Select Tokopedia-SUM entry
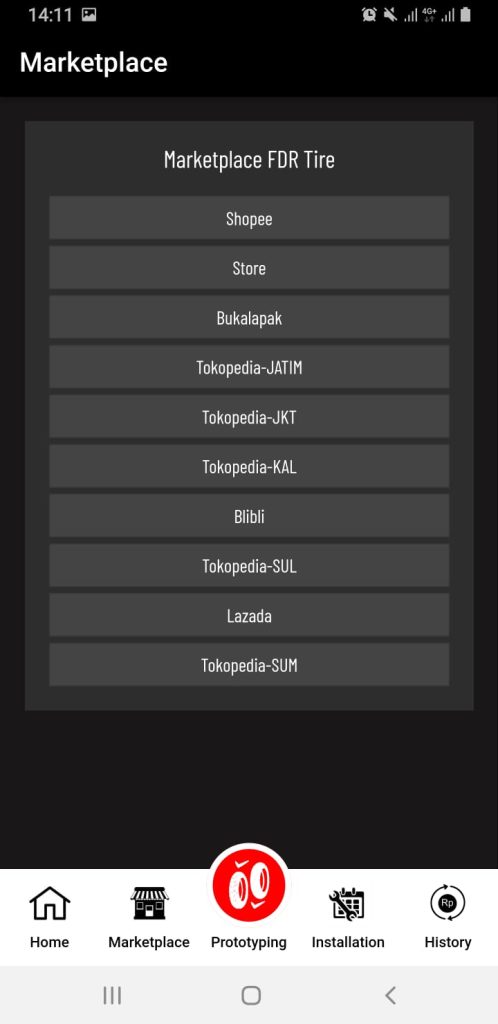 click(249, 665)
